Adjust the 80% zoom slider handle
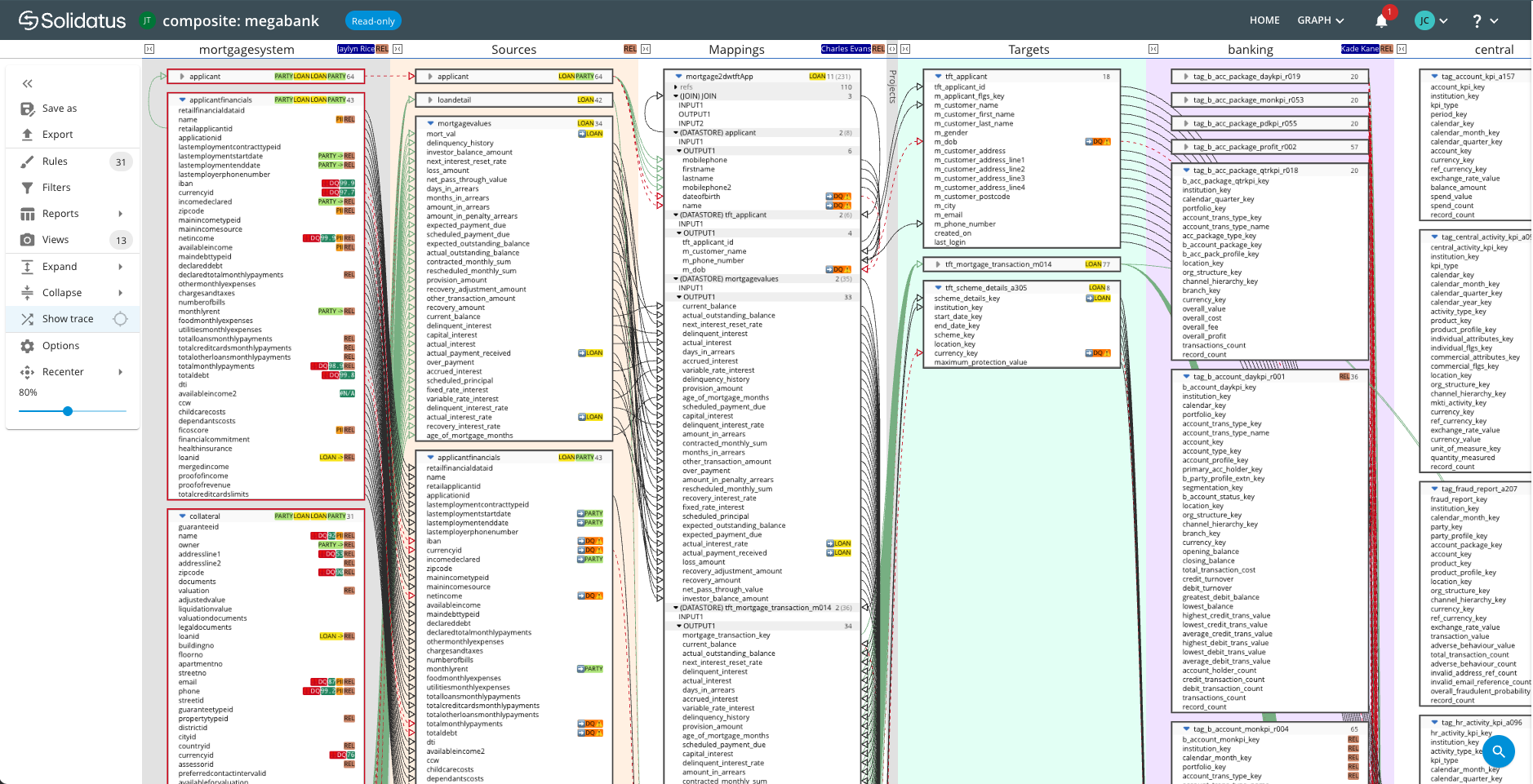Viewport: 1533px width, 784px height. 68,411
